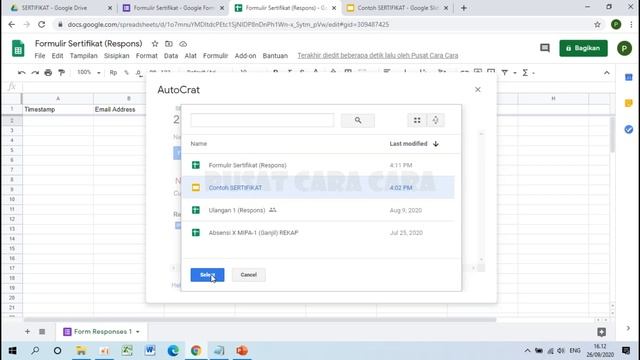Open the Tampilan menu
Viewport: 640px width, 360px height.
point(84,56)
